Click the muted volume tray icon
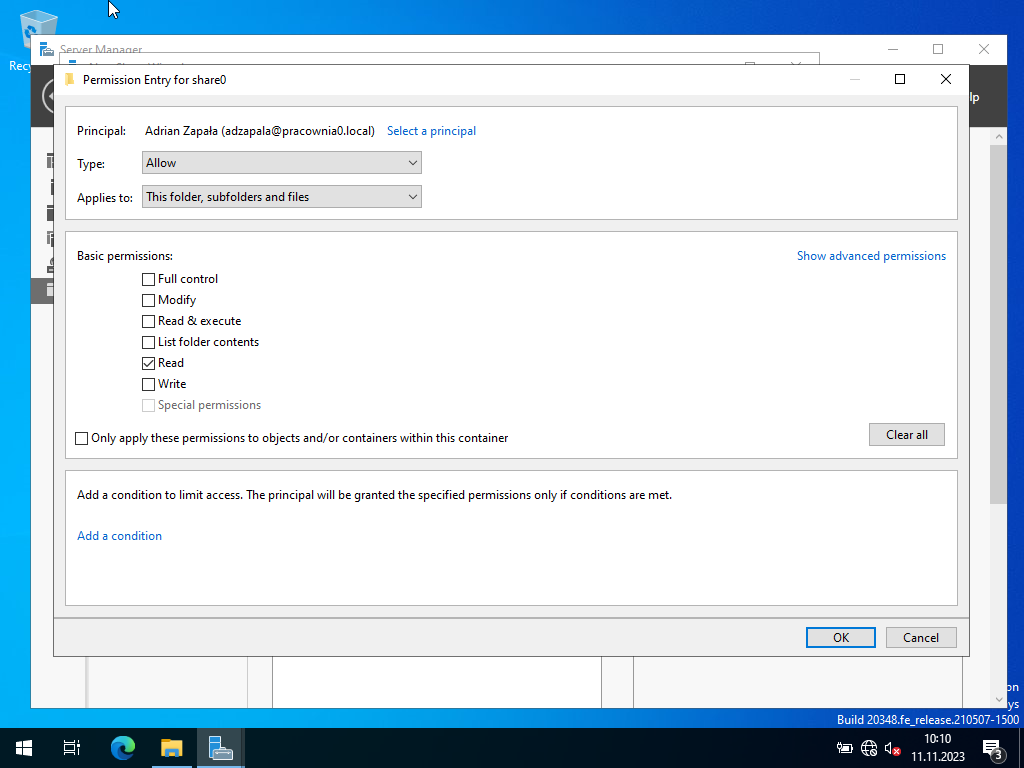1024x768 pixels. 892,748
